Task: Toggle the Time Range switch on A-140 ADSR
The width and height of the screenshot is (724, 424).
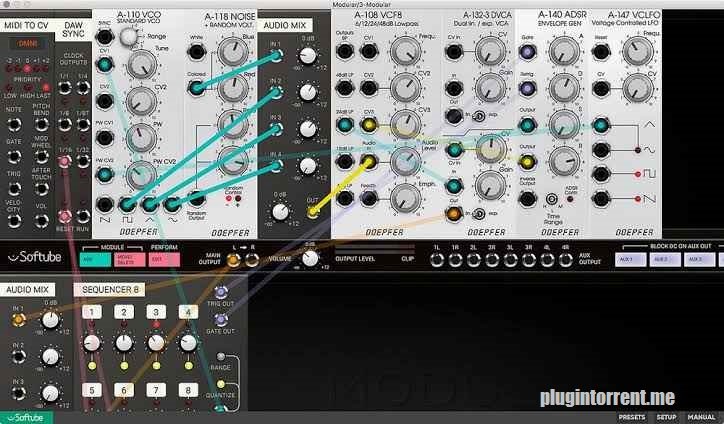Action: (551, 199)
